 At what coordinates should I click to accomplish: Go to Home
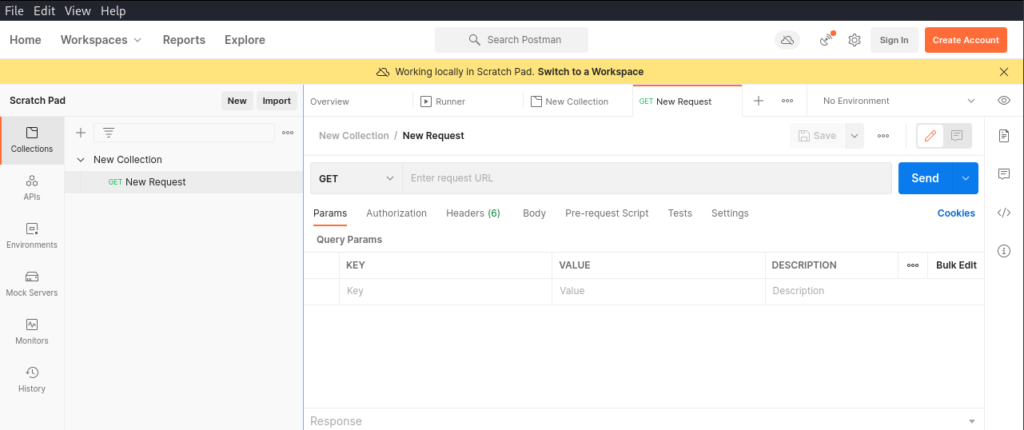tap(25, 40)
